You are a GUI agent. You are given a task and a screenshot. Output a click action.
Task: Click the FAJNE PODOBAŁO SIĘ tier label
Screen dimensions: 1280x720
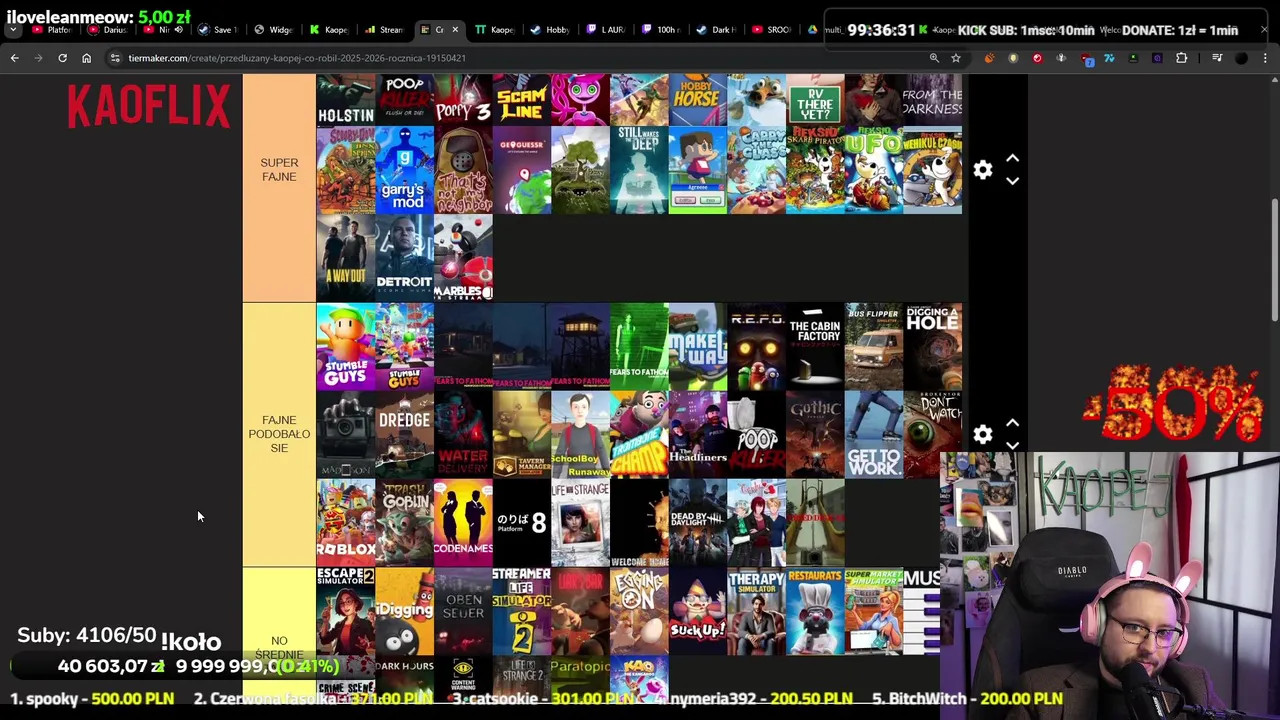point(279,434)
